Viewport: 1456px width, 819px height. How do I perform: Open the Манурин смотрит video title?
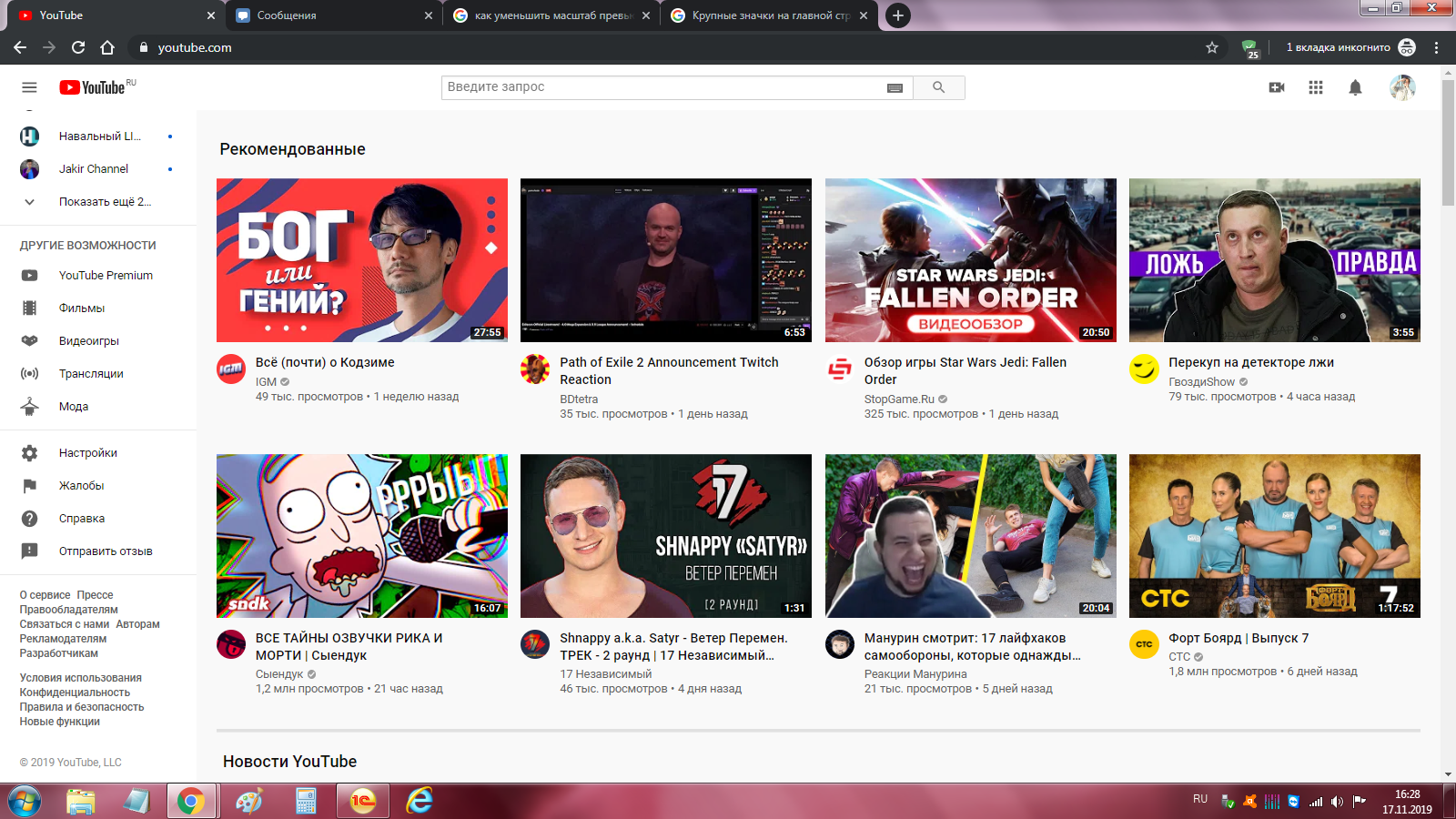pyautogui.click(x=973, y=647)
